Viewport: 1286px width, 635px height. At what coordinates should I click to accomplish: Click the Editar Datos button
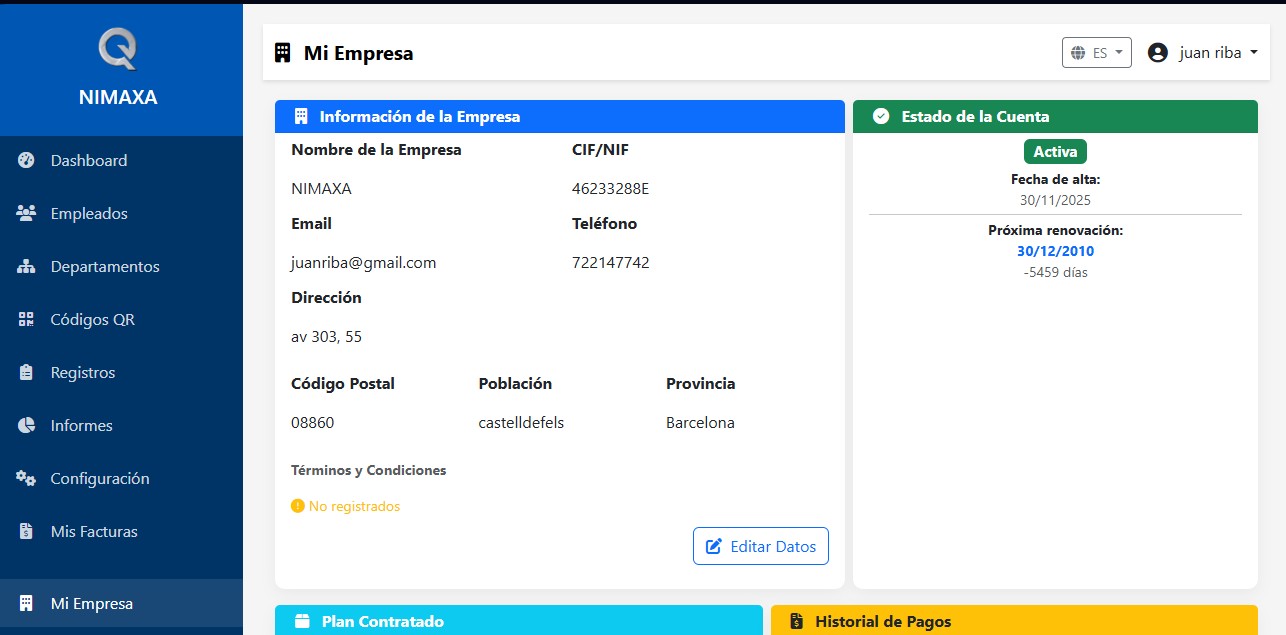[760, 546]
